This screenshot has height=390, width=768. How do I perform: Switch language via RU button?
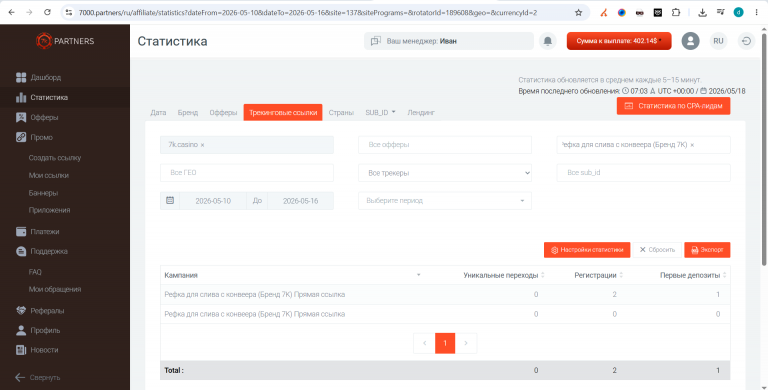(718, 41)
